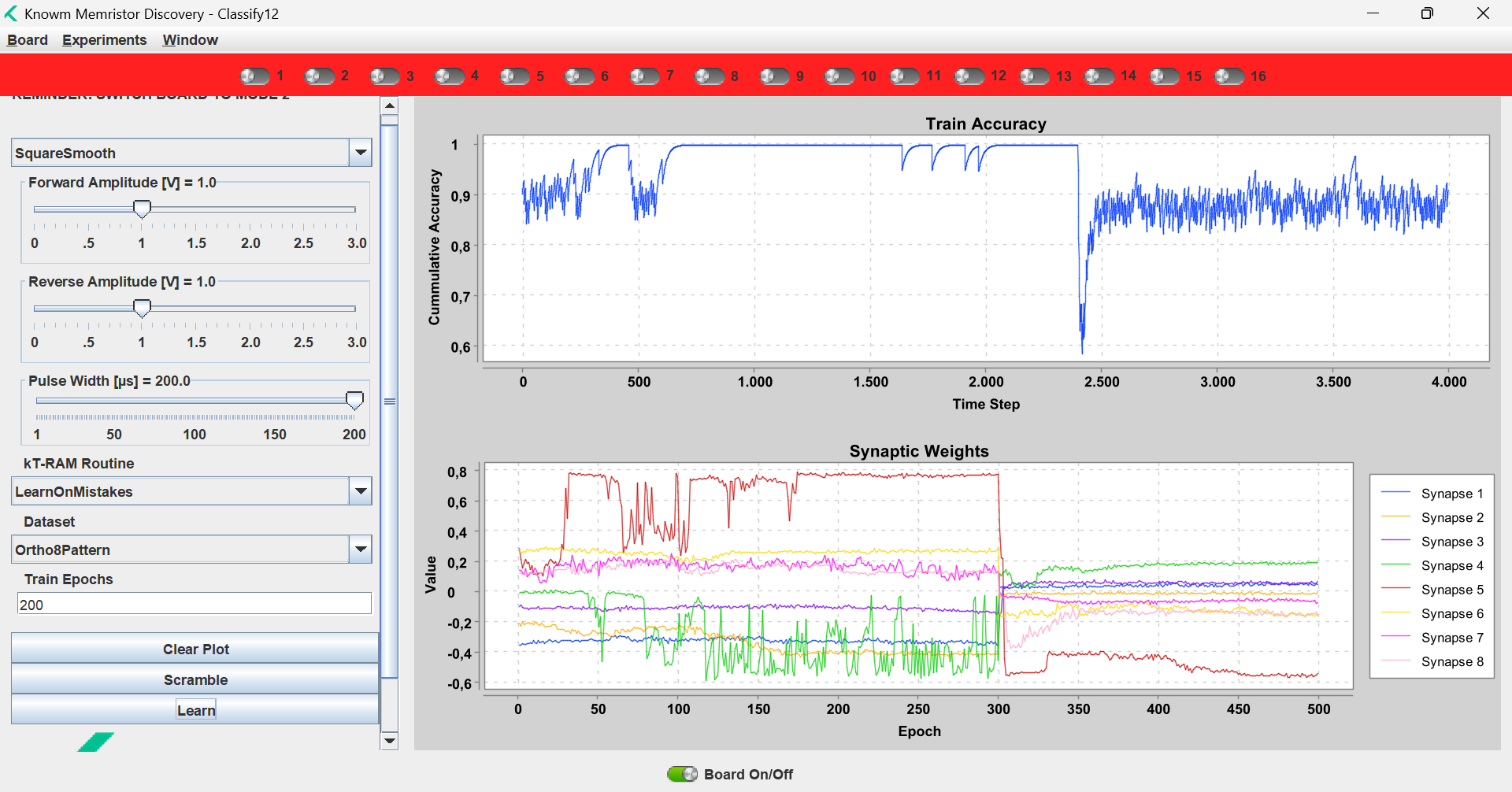Click the Reverse Amplitude [V] = 1.0 label
Screen dimensions: 1512x792
122,282
